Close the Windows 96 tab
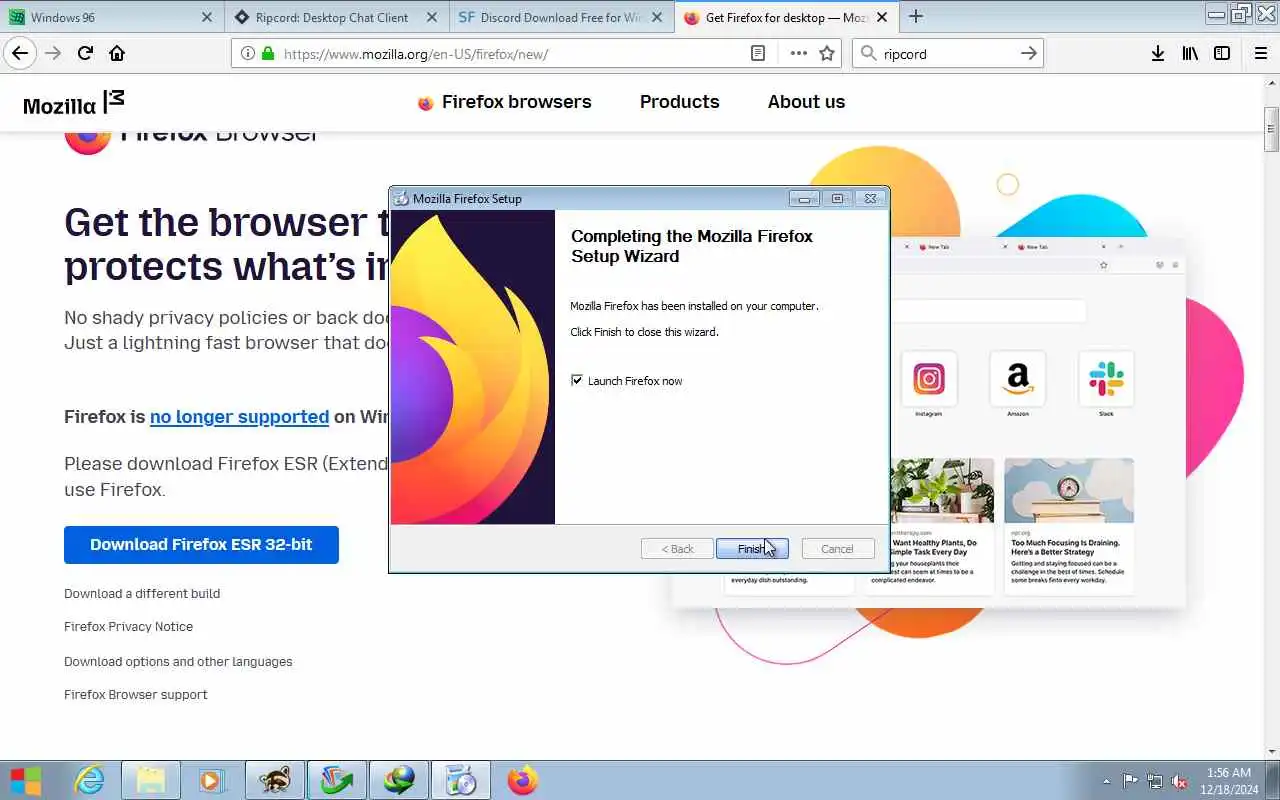 click(207, 17)
